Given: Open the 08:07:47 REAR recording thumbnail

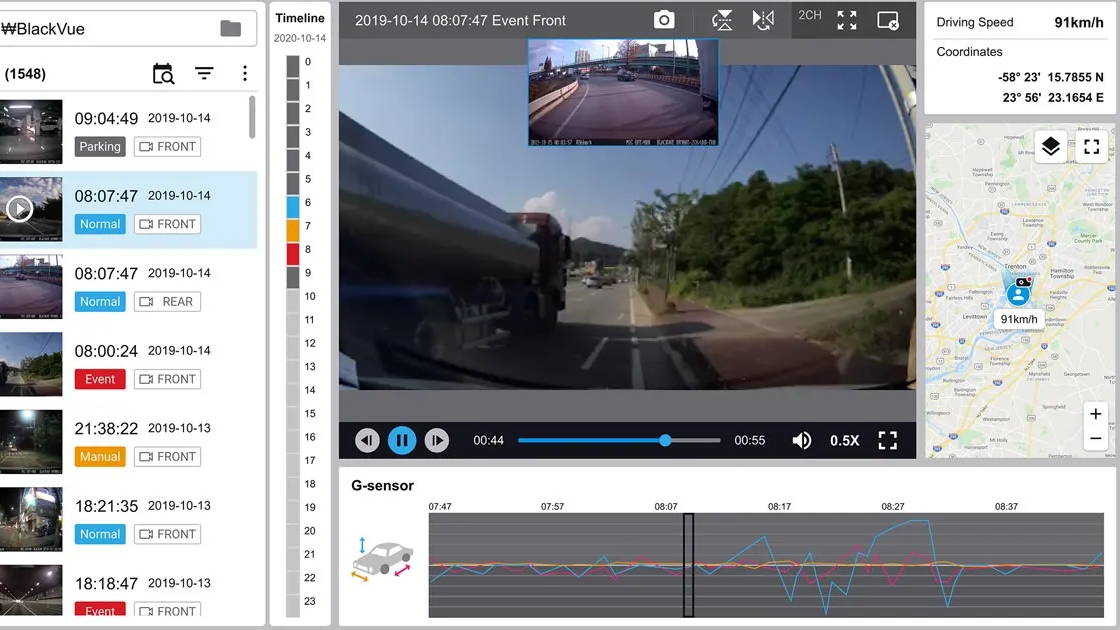Looking at the screenshot, I should tap(31, 286).
